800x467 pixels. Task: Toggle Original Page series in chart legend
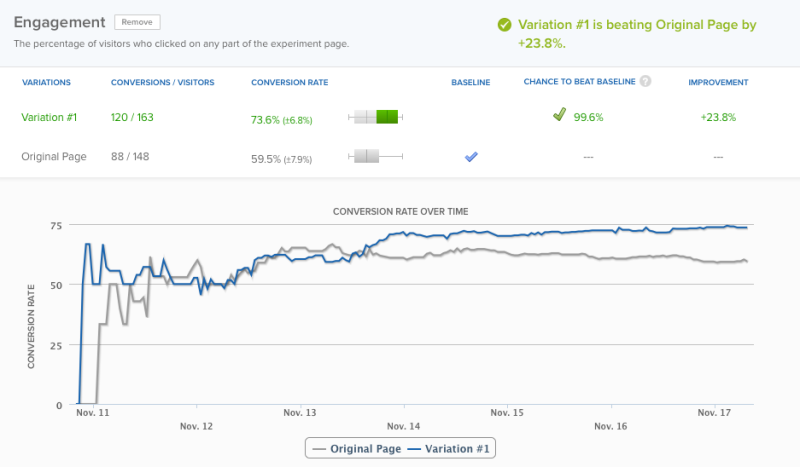click(x=357, y=449)
